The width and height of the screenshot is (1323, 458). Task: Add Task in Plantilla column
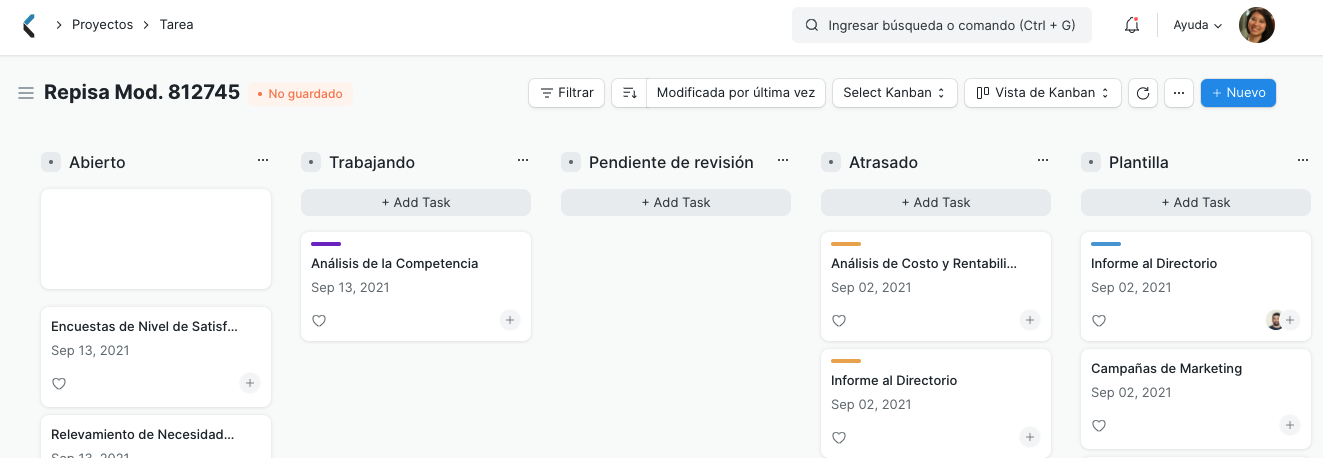coord(1196,202)
